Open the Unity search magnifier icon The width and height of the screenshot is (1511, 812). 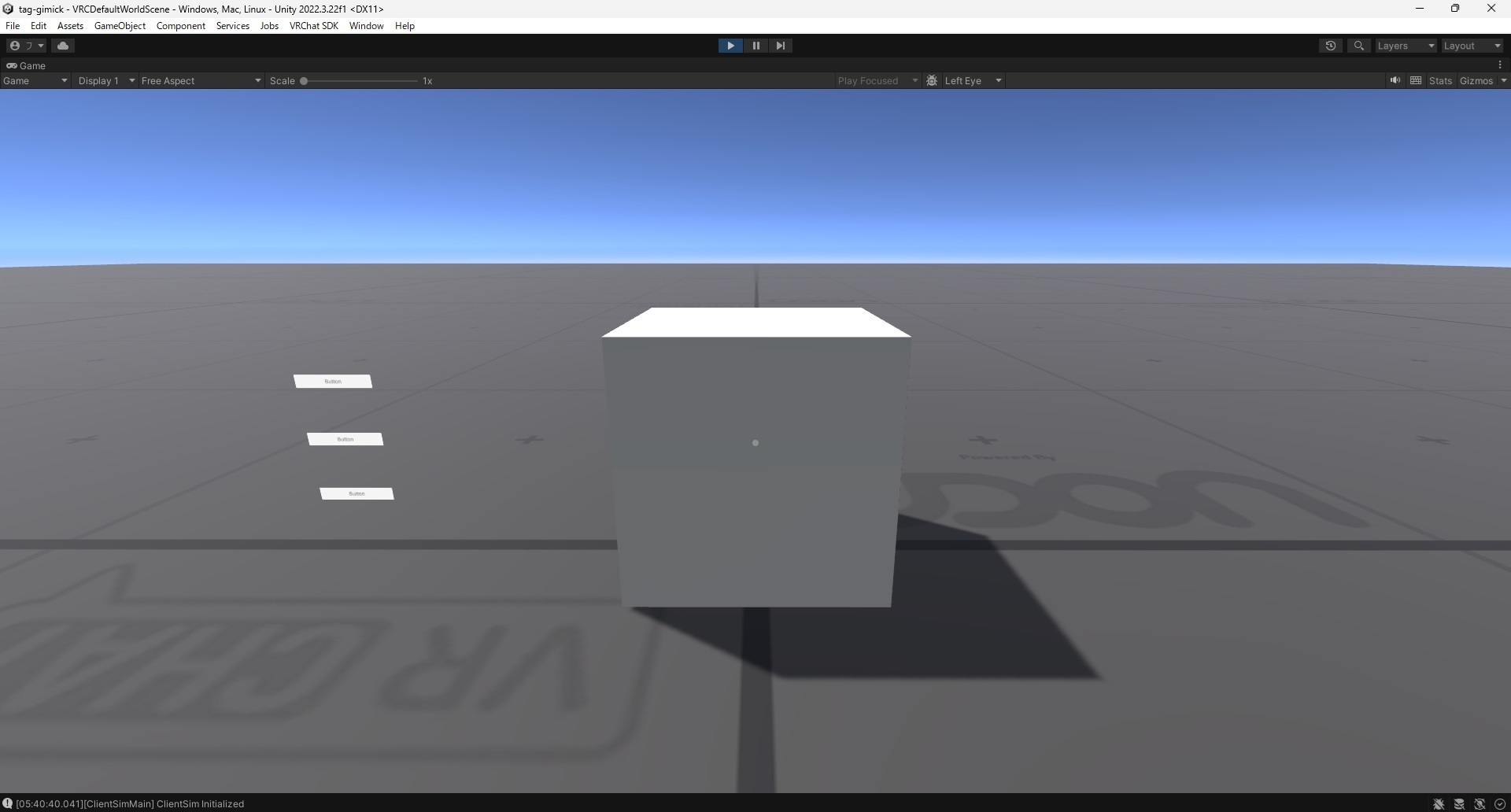pyautogui.click(x=1358, y=46)
